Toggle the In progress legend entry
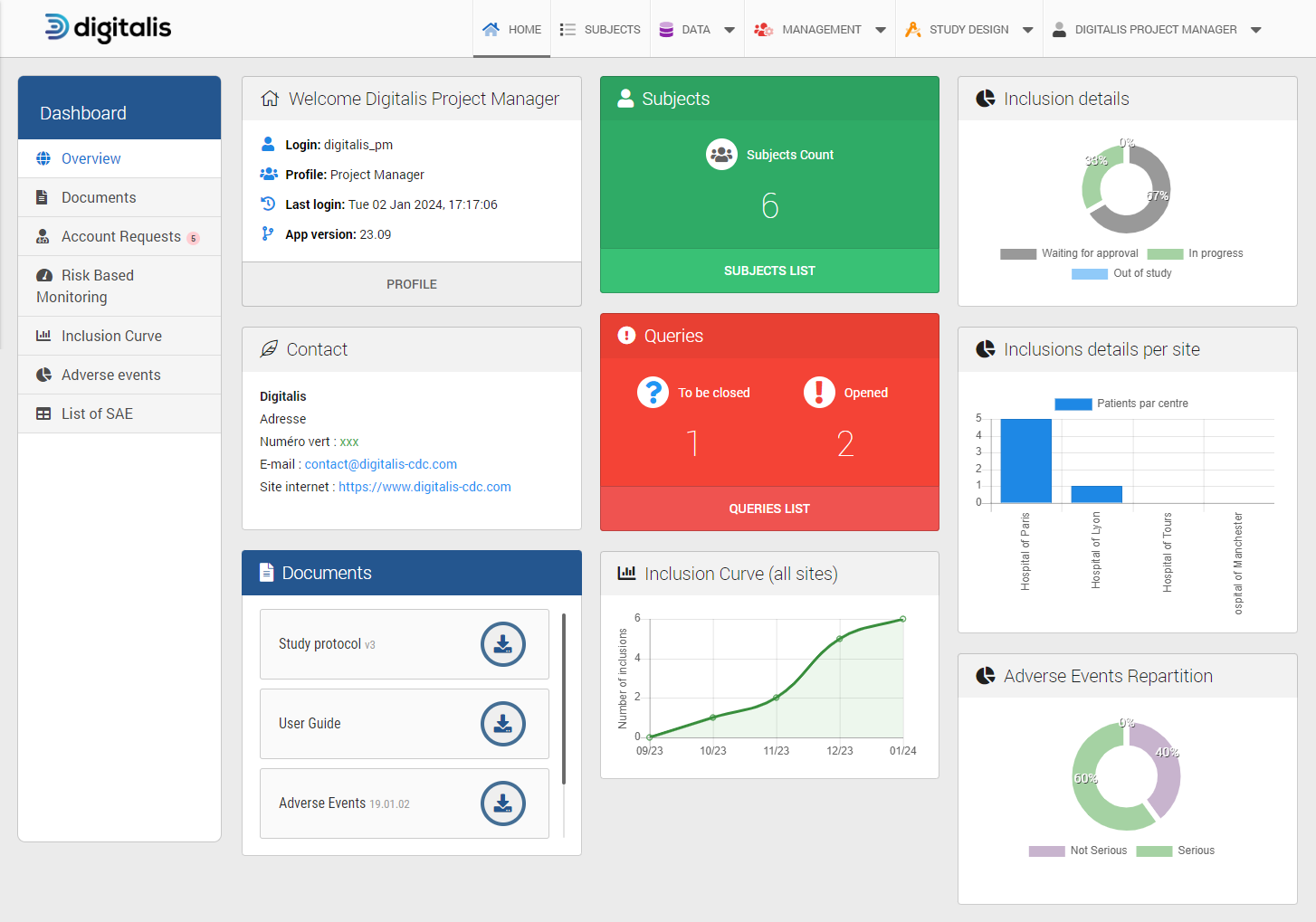 coord(1165,254)
